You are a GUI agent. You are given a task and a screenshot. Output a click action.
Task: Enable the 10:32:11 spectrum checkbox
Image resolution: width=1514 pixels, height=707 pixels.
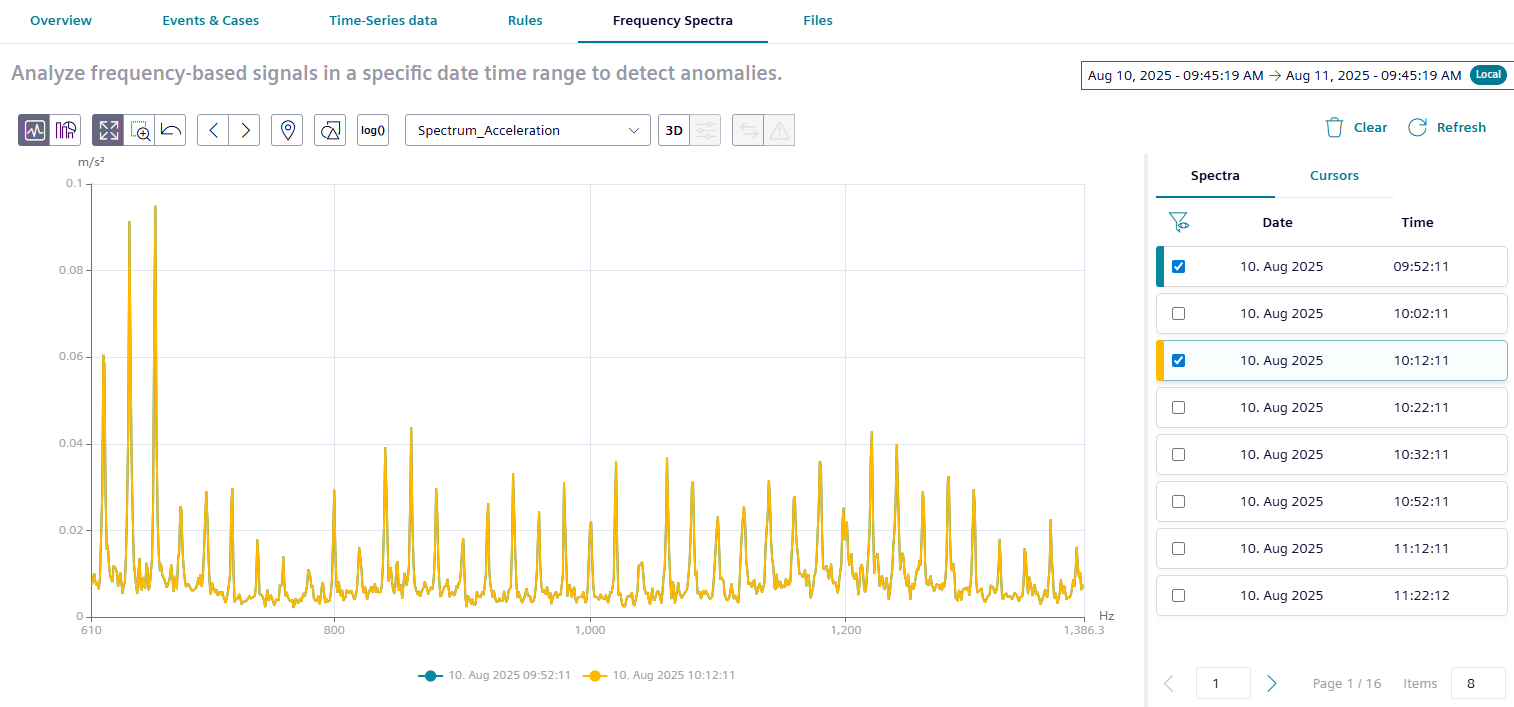[x=1178, y=454]
